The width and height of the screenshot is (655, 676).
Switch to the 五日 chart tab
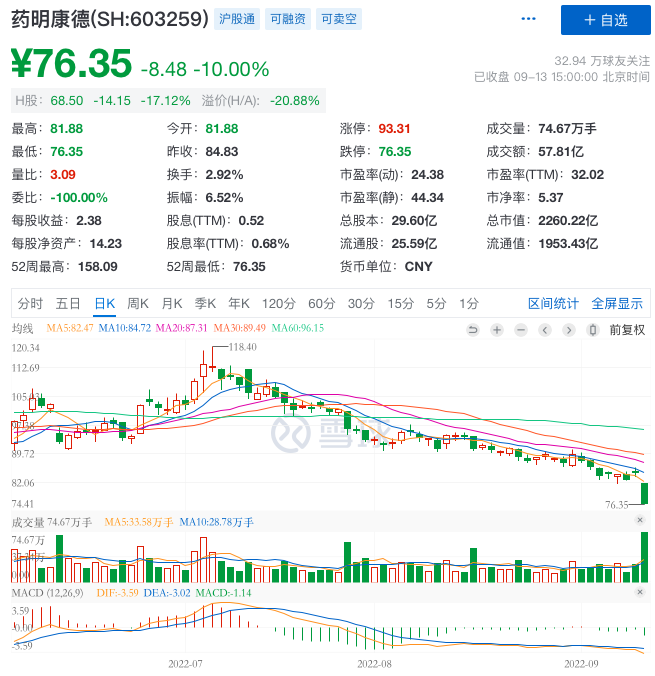tap(68, 304)
